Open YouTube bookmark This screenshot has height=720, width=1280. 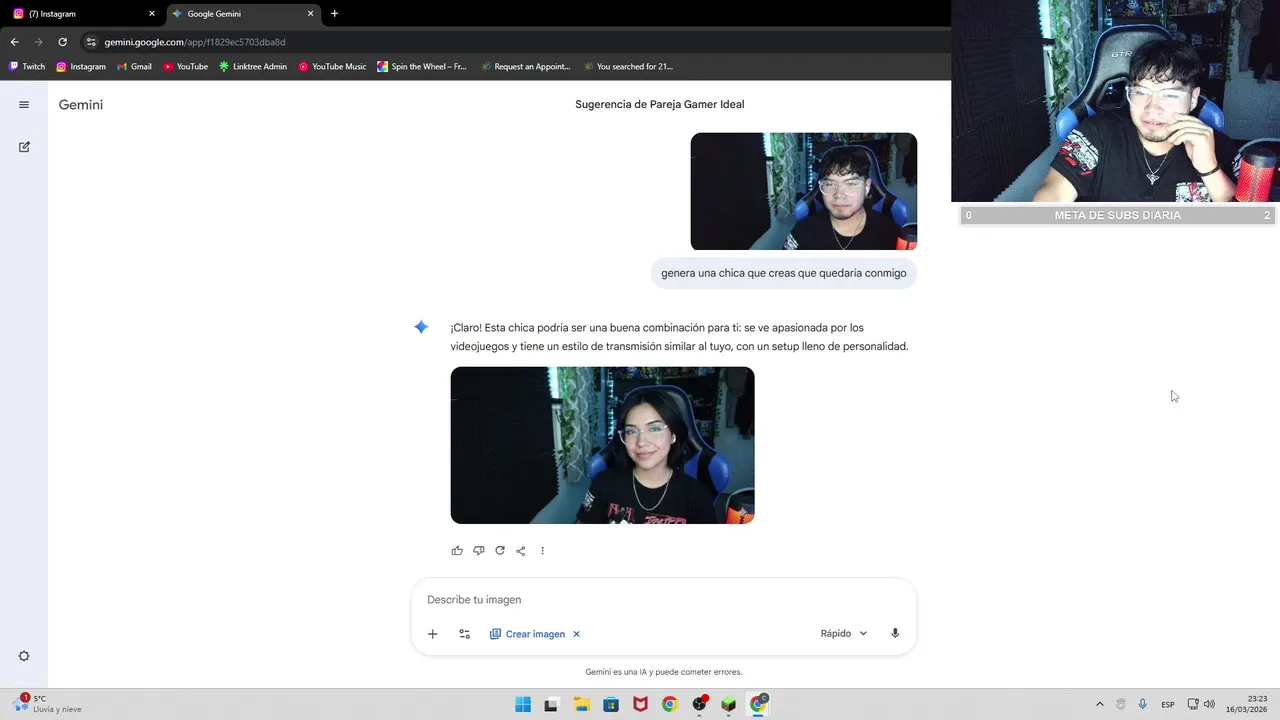185,67
